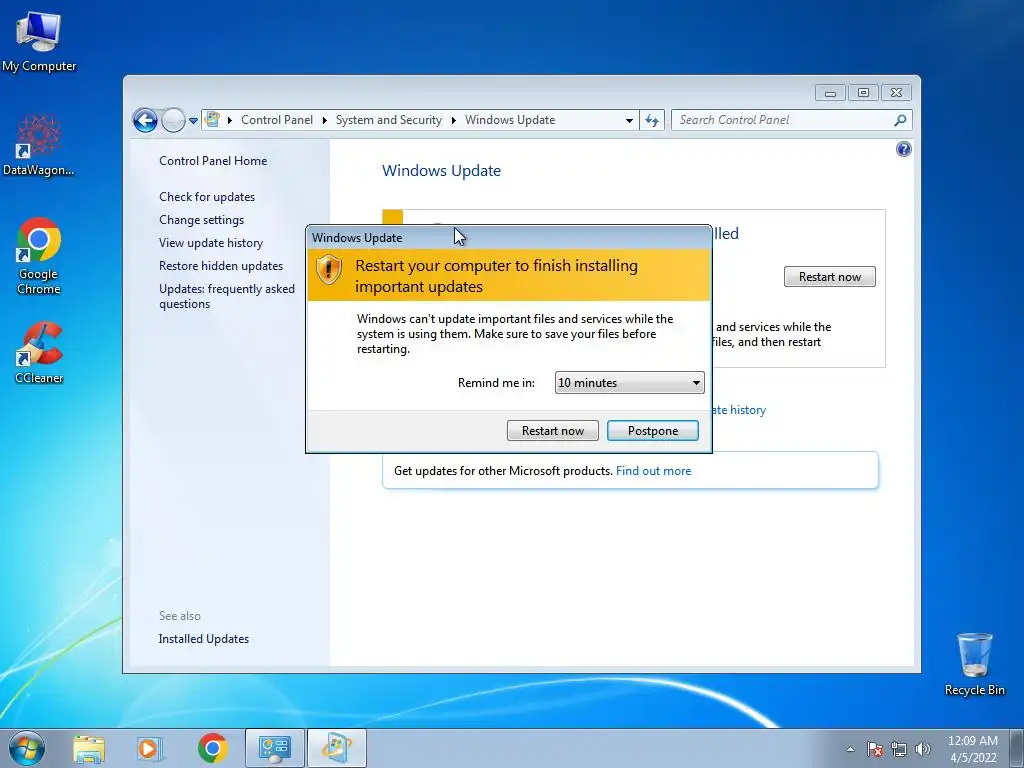1024x768 pixels.
Task: Postpone the restart reminder
Action: tap(652, 430)
